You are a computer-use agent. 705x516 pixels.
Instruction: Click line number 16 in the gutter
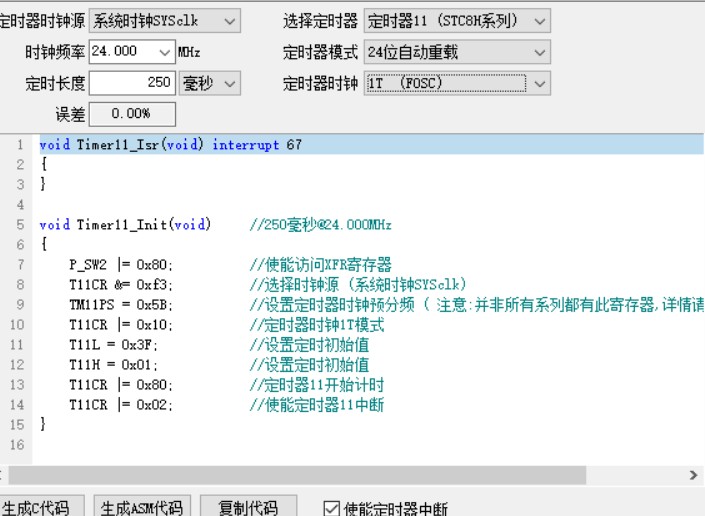pyautogui.click(x=17, y=445)
